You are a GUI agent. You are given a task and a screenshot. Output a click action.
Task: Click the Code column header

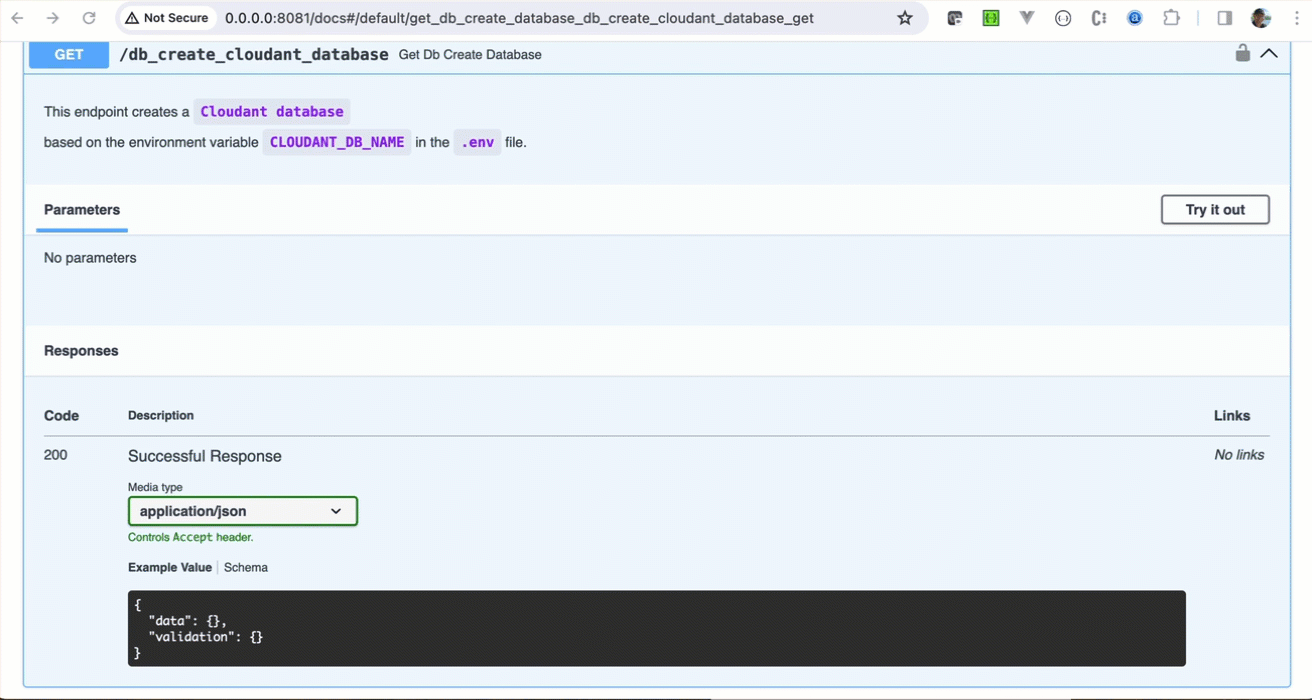tap(61, 416)
